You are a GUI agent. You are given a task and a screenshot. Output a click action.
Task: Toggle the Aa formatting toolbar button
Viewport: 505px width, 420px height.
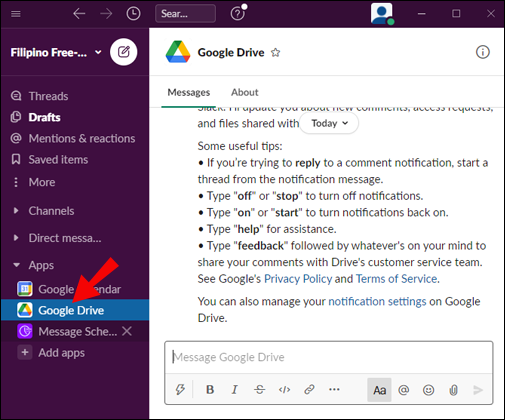(x=379, y=390)
